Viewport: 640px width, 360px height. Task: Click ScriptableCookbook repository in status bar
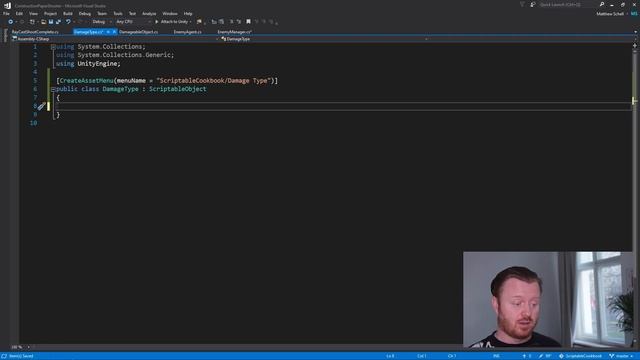580,356
